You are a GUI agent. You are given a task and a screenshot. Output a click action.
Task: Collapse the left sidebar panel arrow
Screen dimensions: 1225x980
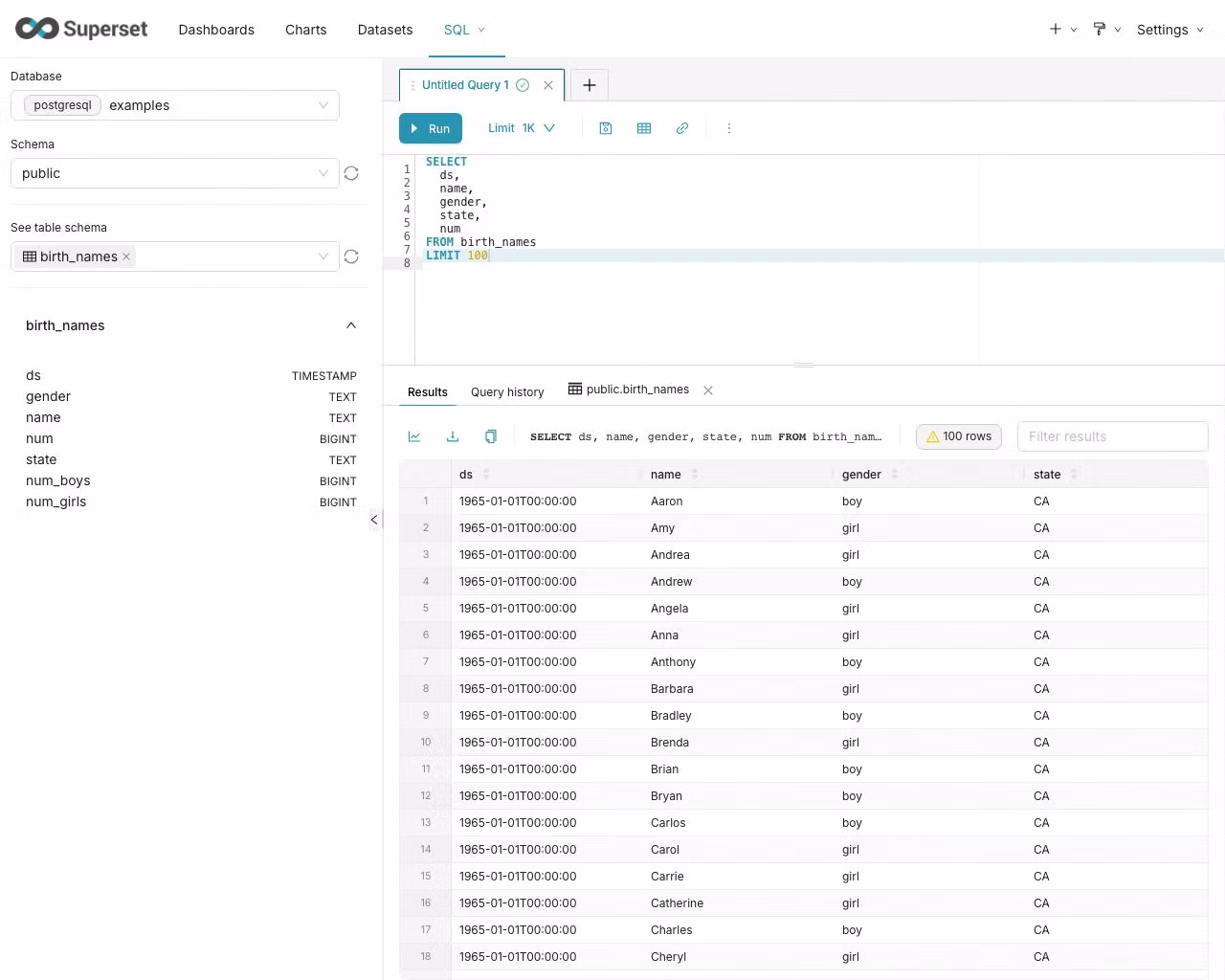tap(374, 520)
